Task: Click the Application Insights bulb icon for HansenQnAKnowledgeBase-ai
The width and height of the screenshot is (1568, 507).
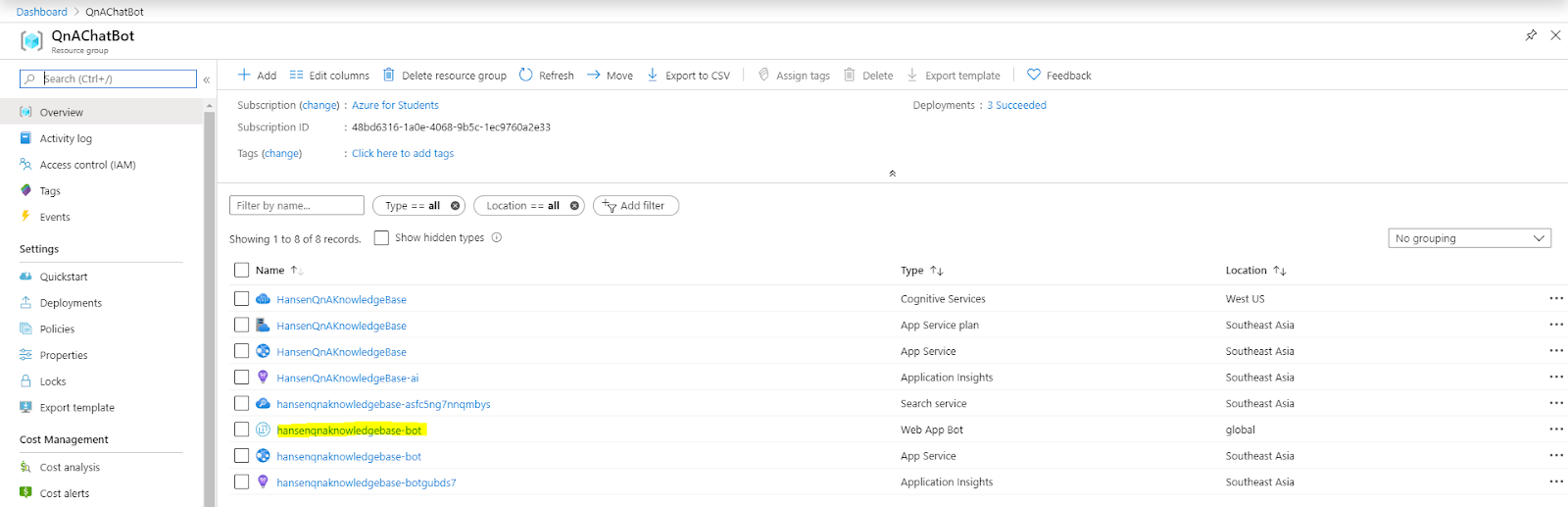Action: [263, 377]
